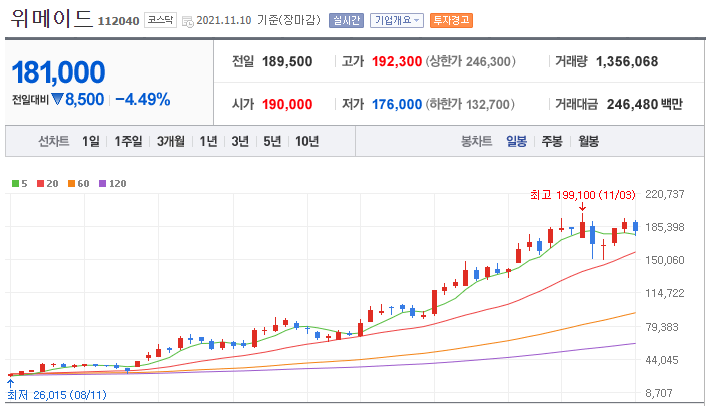Viewport: 706px width, 406px height.
Task: Click the -4.49% change percentage
Action: click(x=143, y=99)
